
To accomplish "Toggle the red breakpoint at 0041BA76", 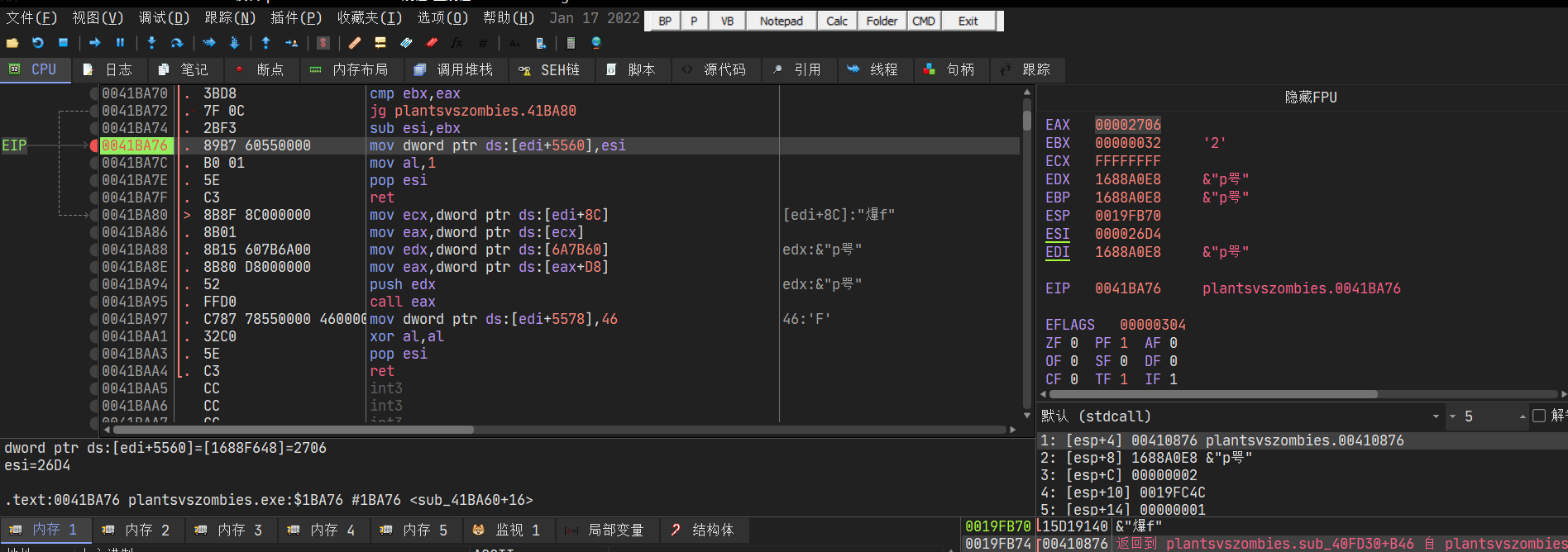I will 94,146.
